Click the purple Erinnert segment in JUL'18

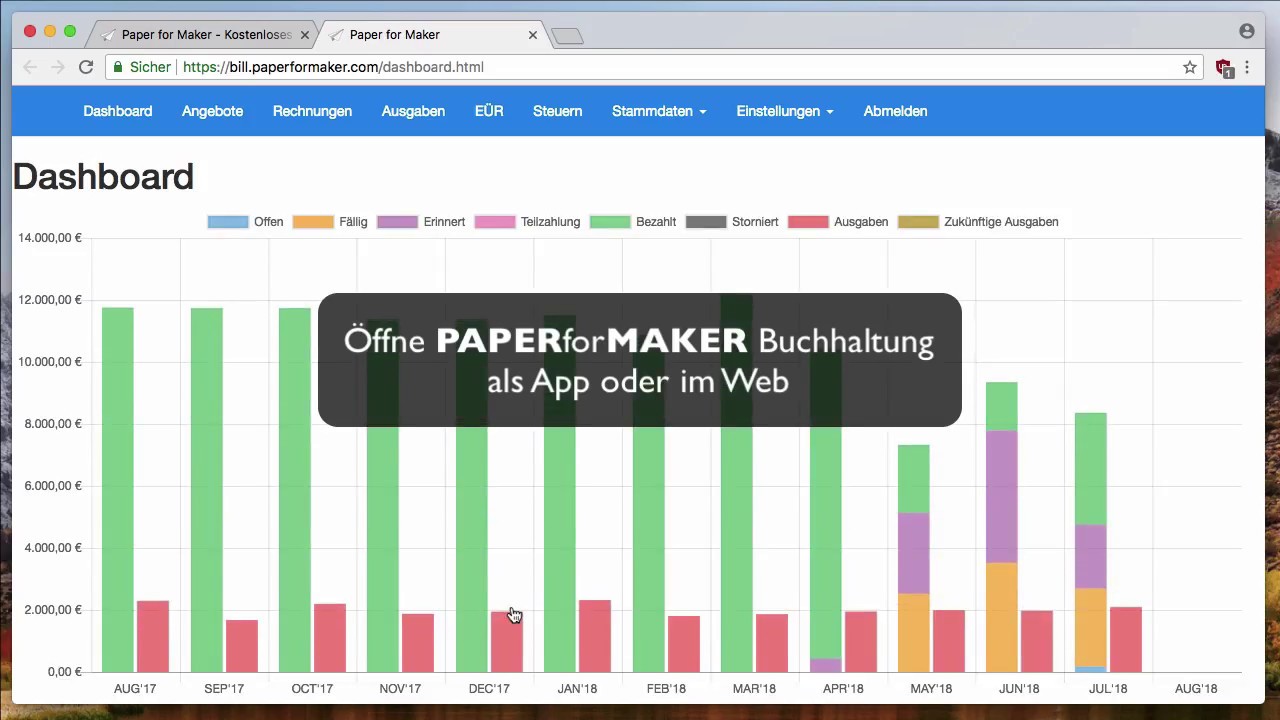(x=1090, y=556)
